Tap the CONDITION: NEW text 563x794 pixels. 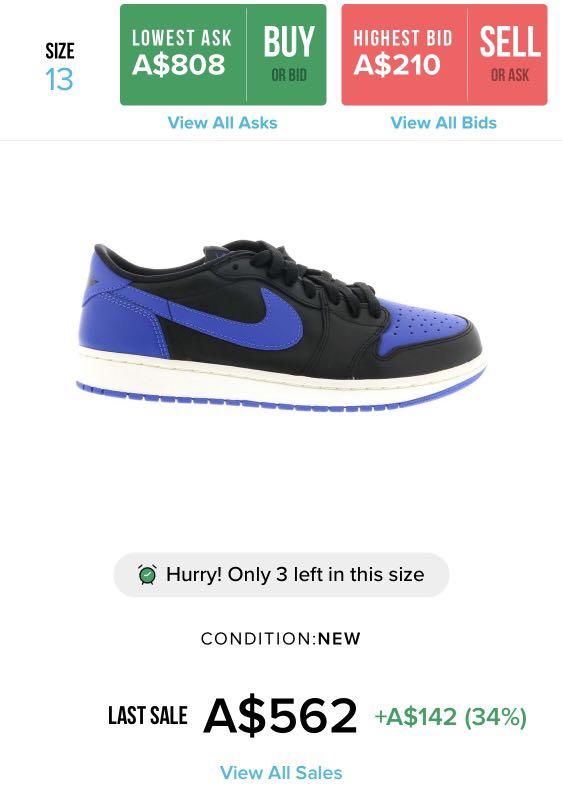pos(281,639)
